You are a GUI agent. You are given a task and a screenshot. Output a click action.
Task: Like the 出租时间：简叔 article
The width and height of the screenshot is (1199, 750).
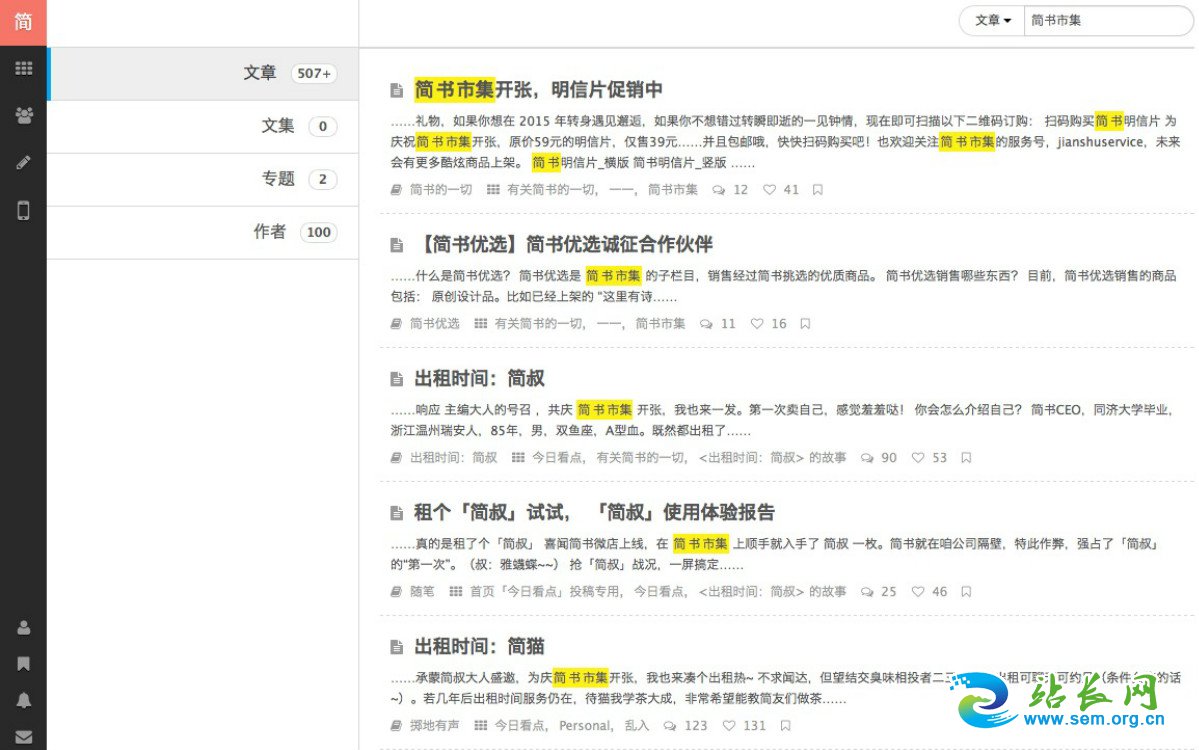(x=918, y=458)
